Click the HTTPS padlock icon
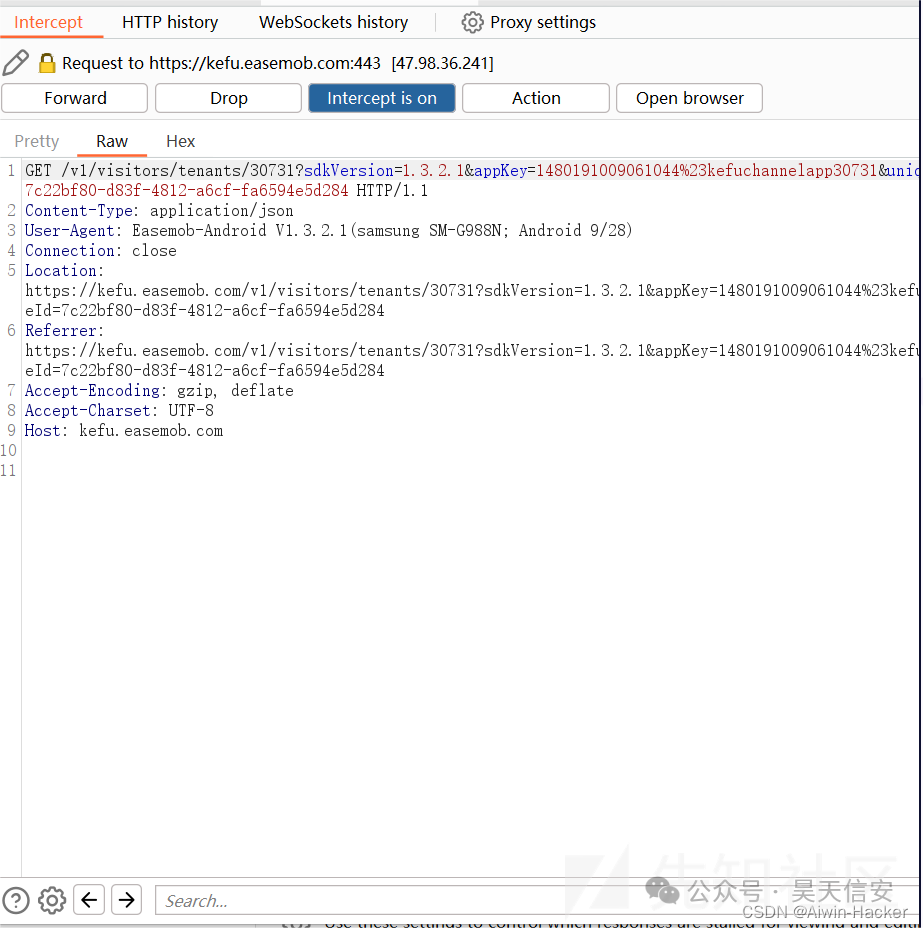This screenshot has width=923, height=928. [x=47, y=64]
